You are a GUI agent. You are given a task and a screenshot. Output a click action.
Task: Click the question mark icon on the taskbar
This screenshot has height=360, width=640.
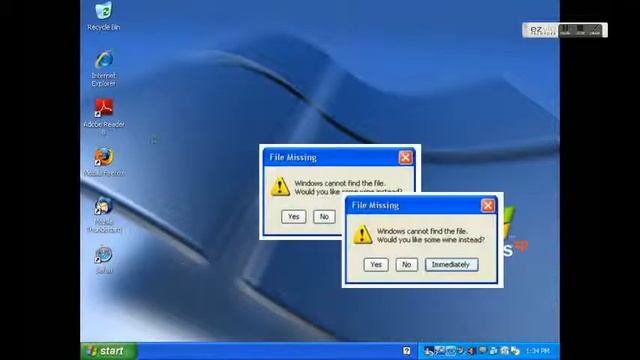407,351
